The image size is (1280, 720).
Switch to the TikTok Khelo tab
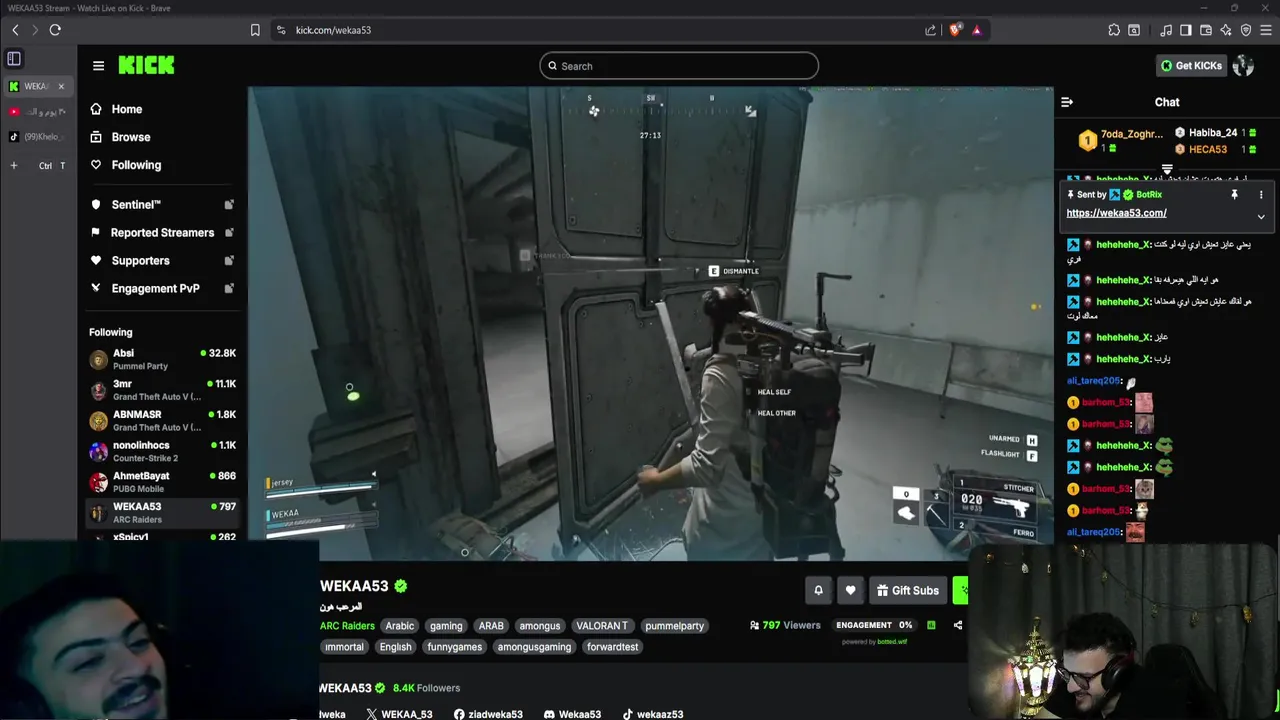(38, 137)
